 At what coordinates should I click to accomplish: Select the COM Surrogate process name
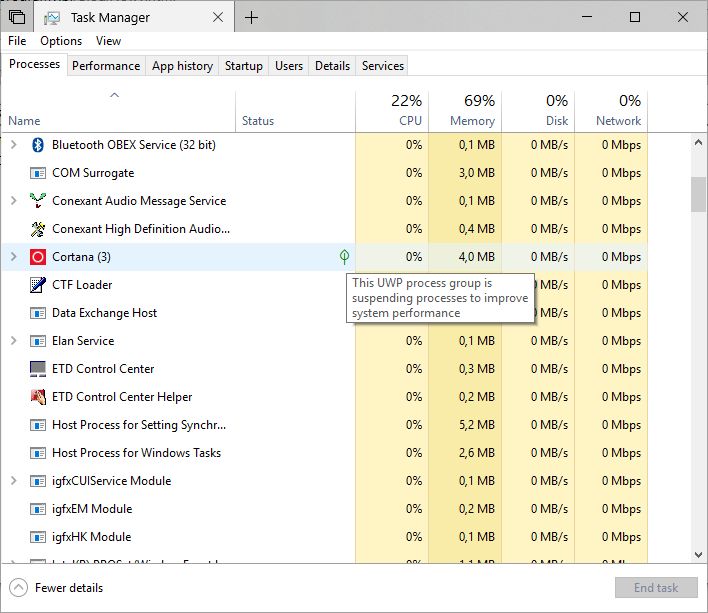click(x=93, y=173)
